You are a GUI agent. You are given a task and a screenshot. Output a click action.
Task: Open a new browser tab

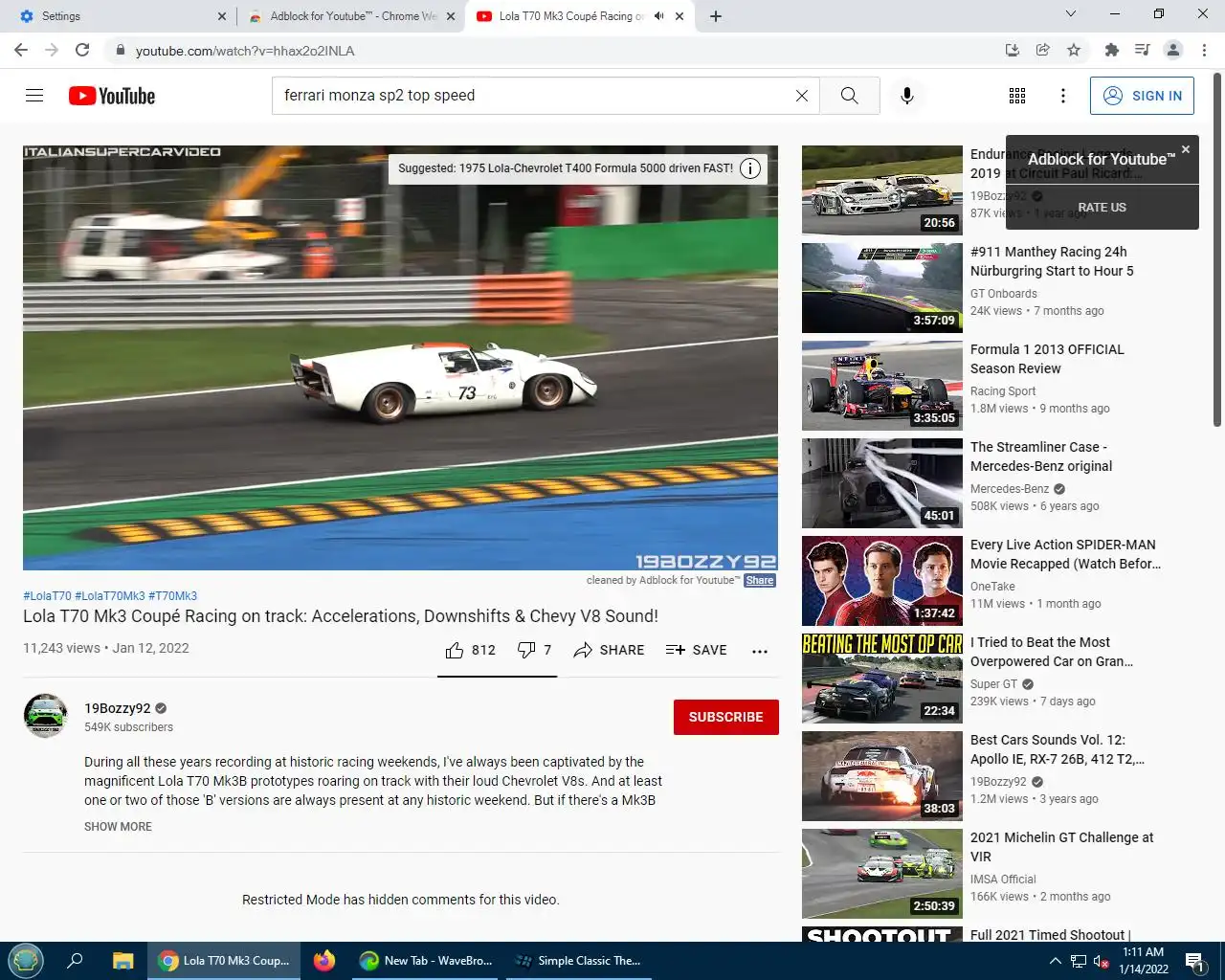pyautogui.click(x=716, y=16)
